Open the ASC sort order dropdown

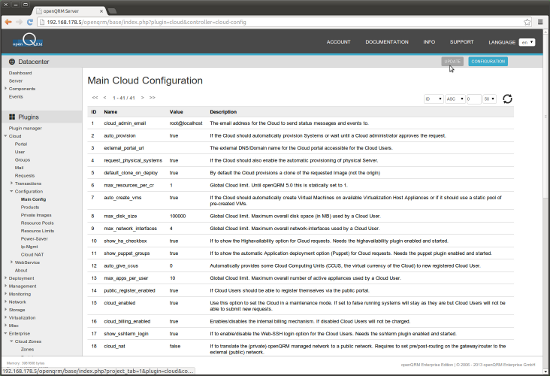point(455,99)
